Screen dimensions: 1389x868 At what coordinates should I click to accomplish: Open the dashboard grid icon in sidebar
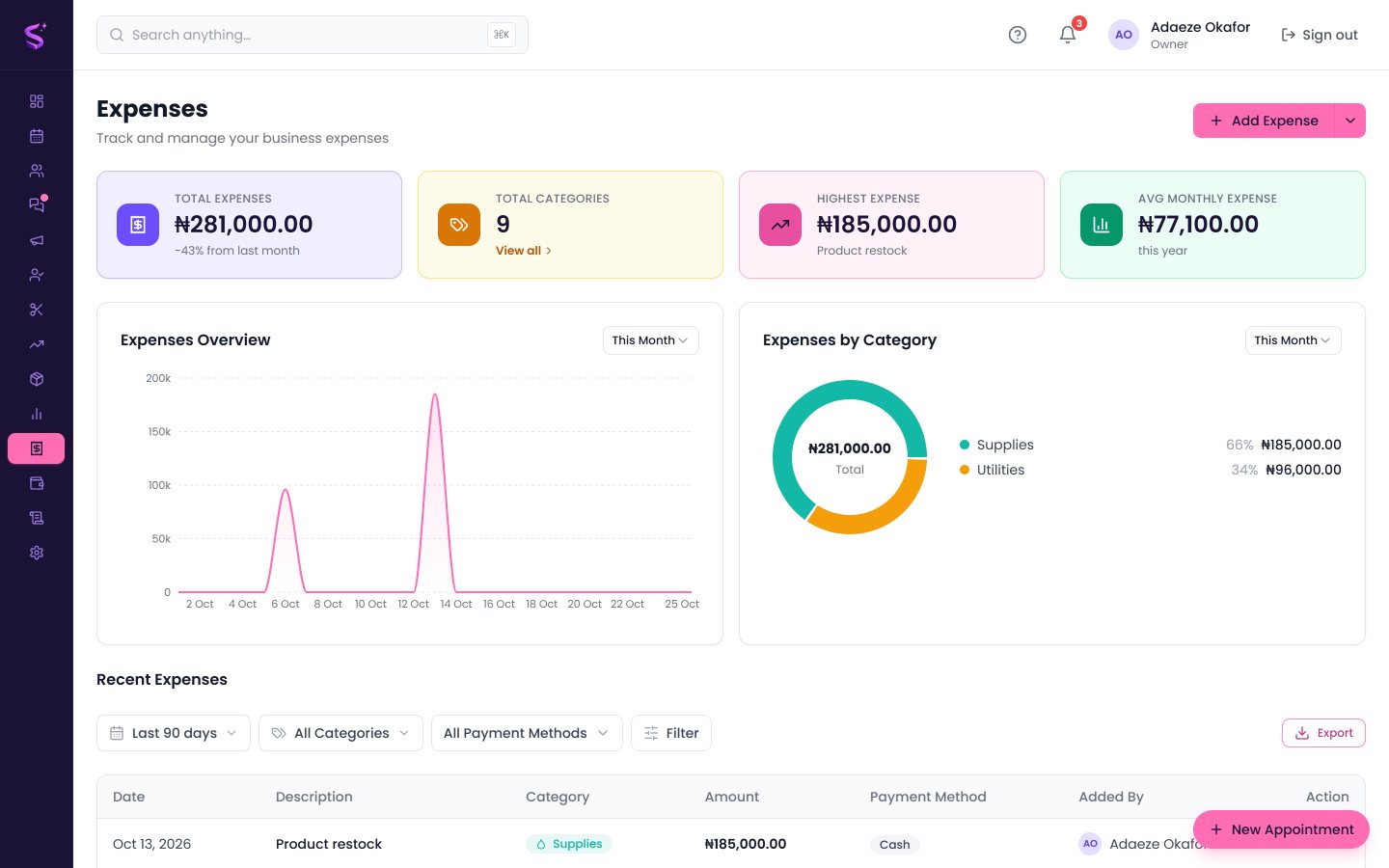click(x=37, y=101)
